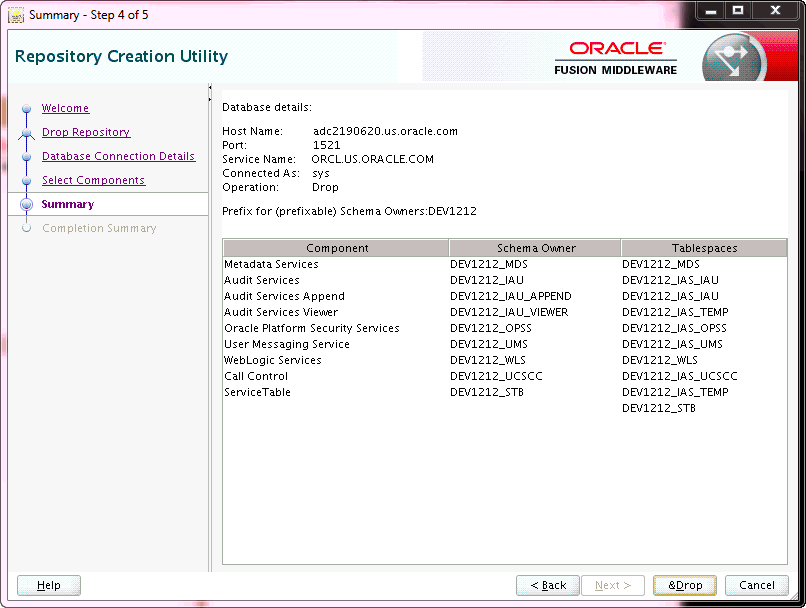Viewport: 806px width, 608px height.
Task: Click the Help button
Action: coord(49,585)
